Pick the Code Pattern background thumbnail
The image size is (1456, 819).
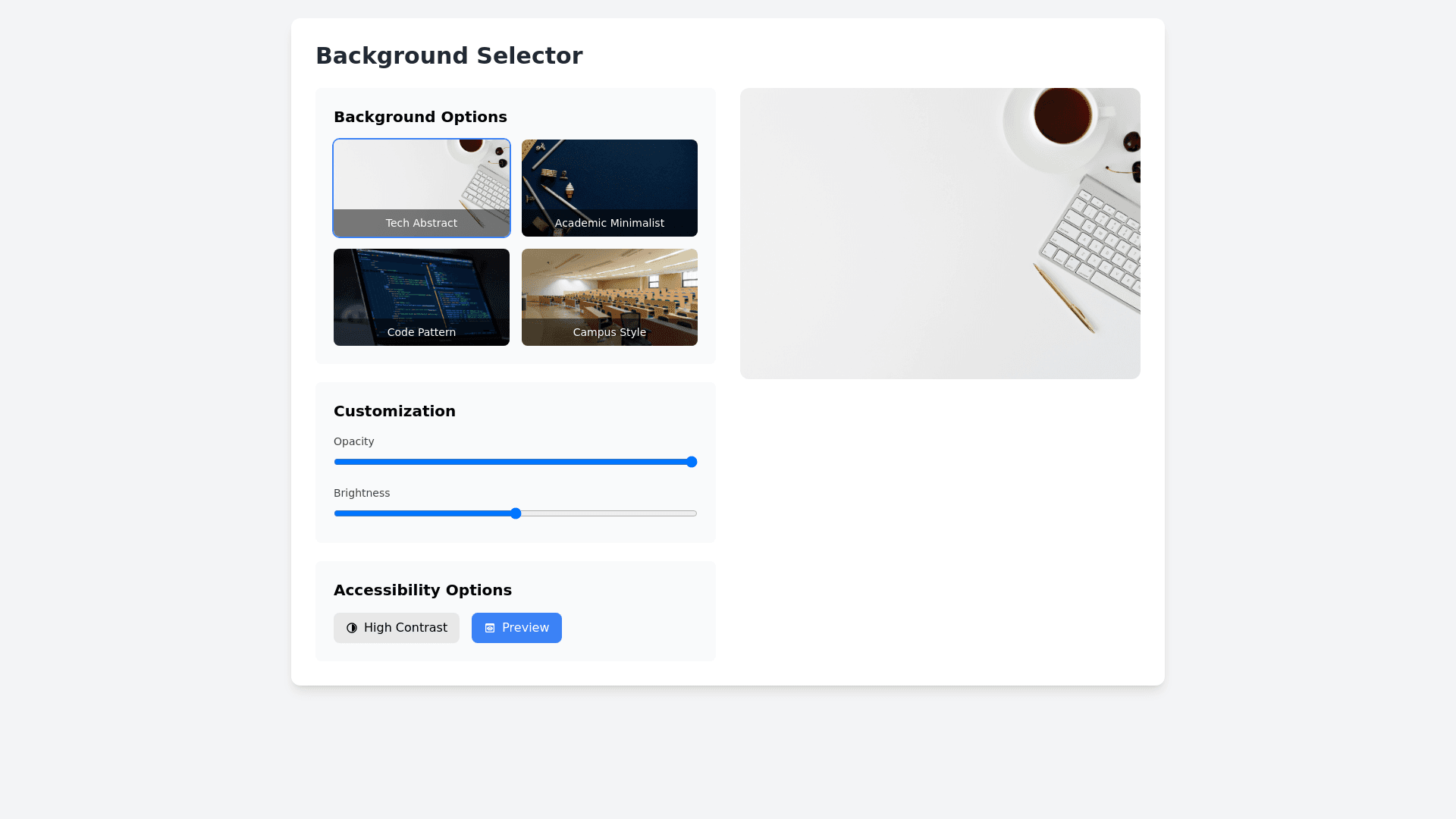click(421, 288)
